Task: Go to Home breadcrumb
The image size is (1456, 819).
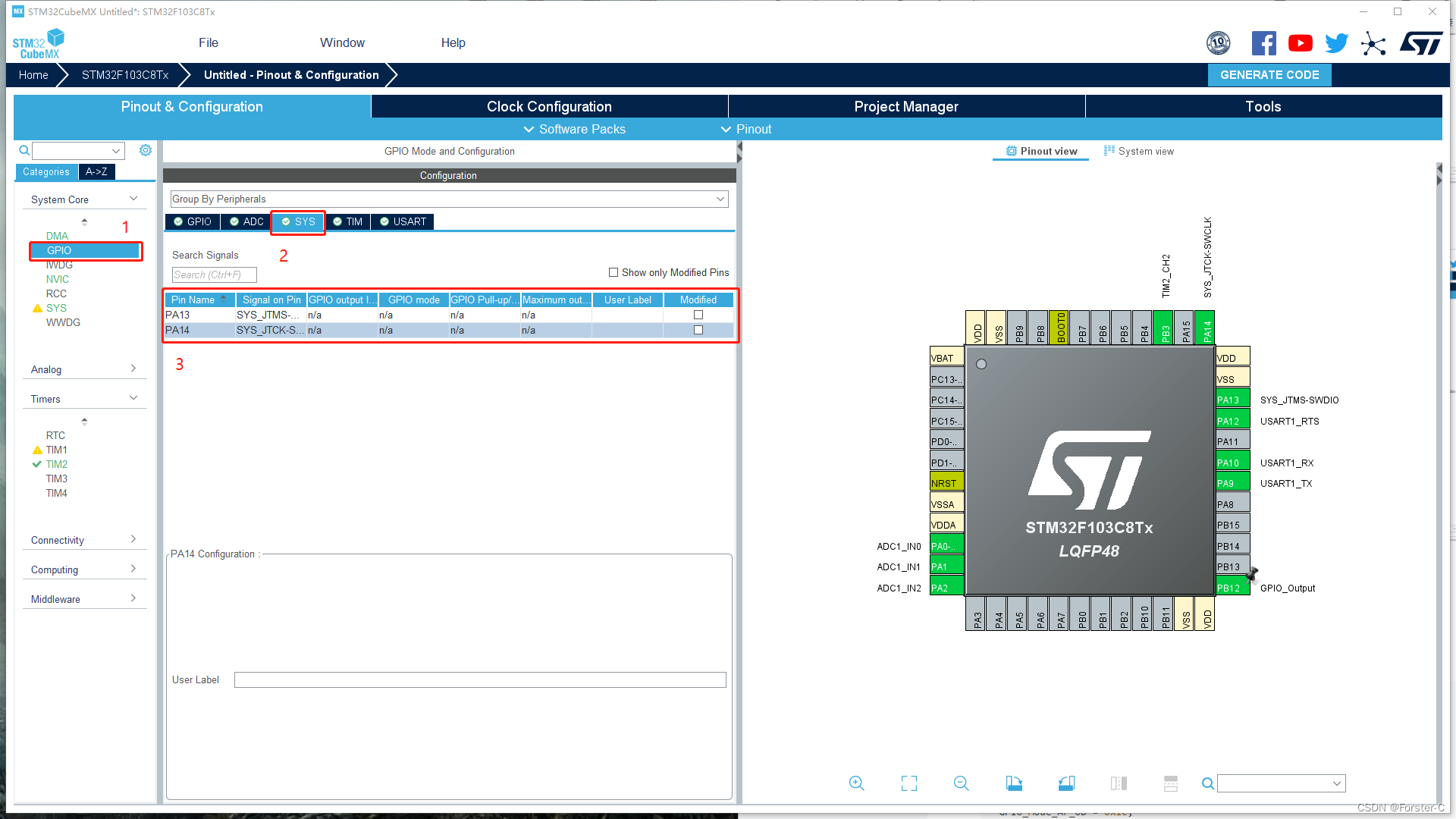Action: [33, 74]
